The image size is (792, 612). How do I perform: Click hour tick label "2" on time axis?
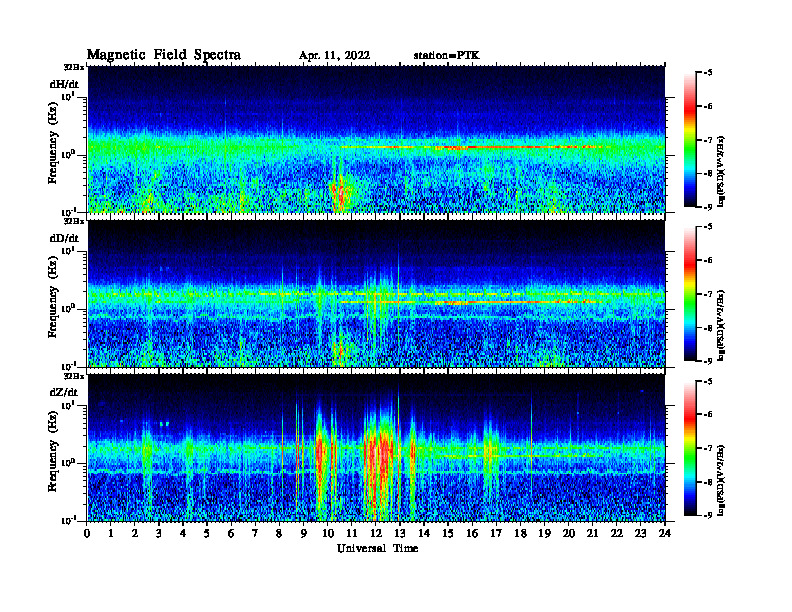135,534
